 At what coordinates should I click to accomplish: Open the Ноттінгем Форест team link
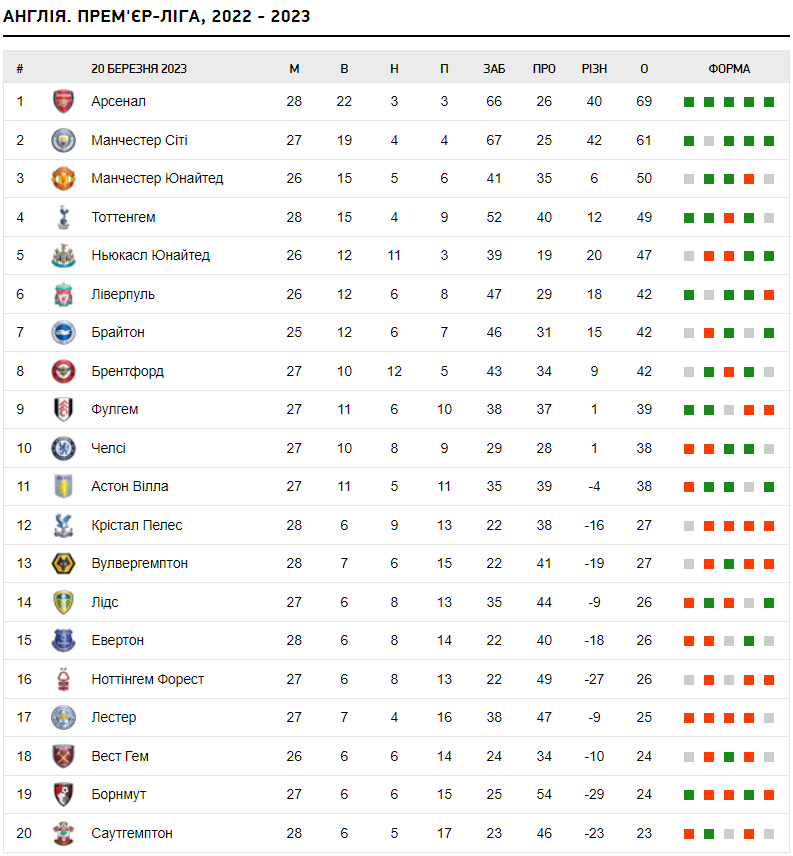pyautogui.click(x=147, y=679)
